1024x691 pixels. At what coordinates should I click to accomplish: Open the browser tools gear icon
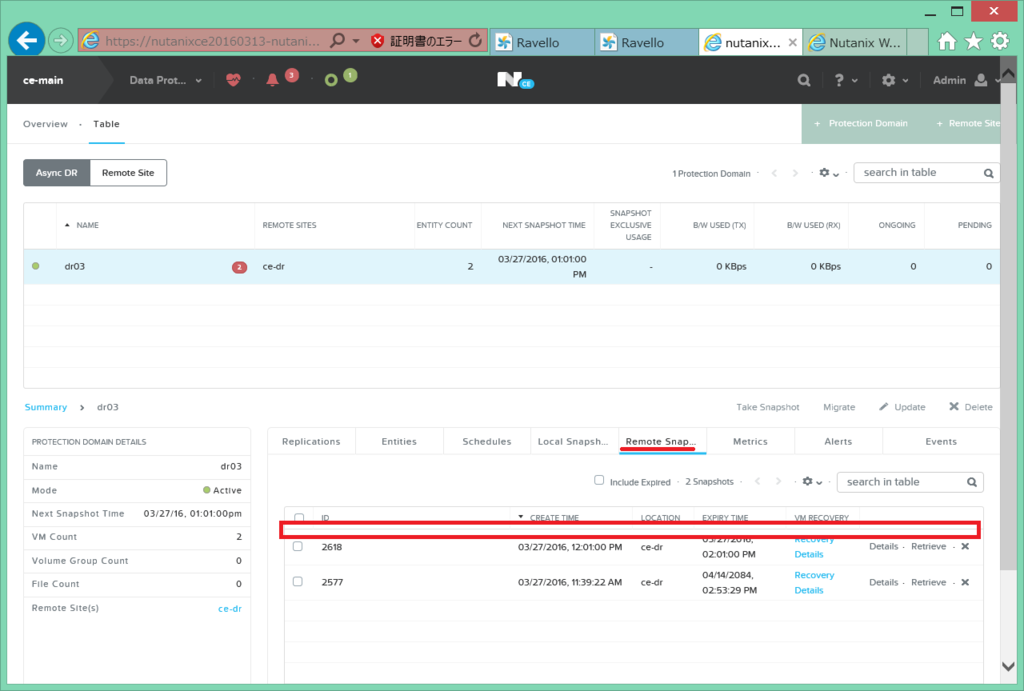click(1000, 42)
